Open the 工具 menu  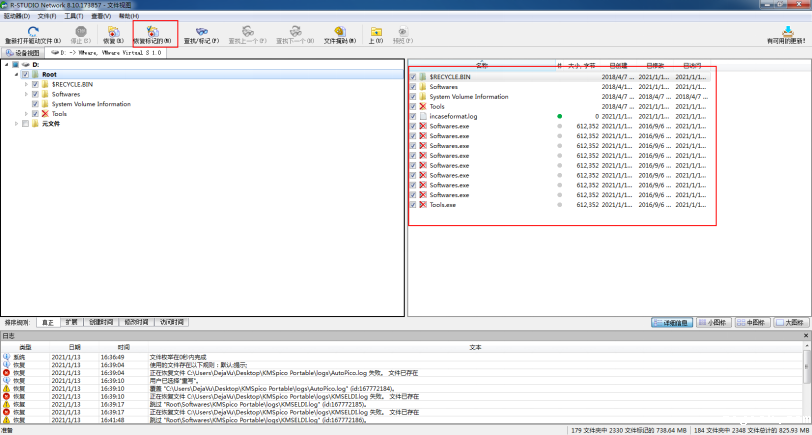73,16
